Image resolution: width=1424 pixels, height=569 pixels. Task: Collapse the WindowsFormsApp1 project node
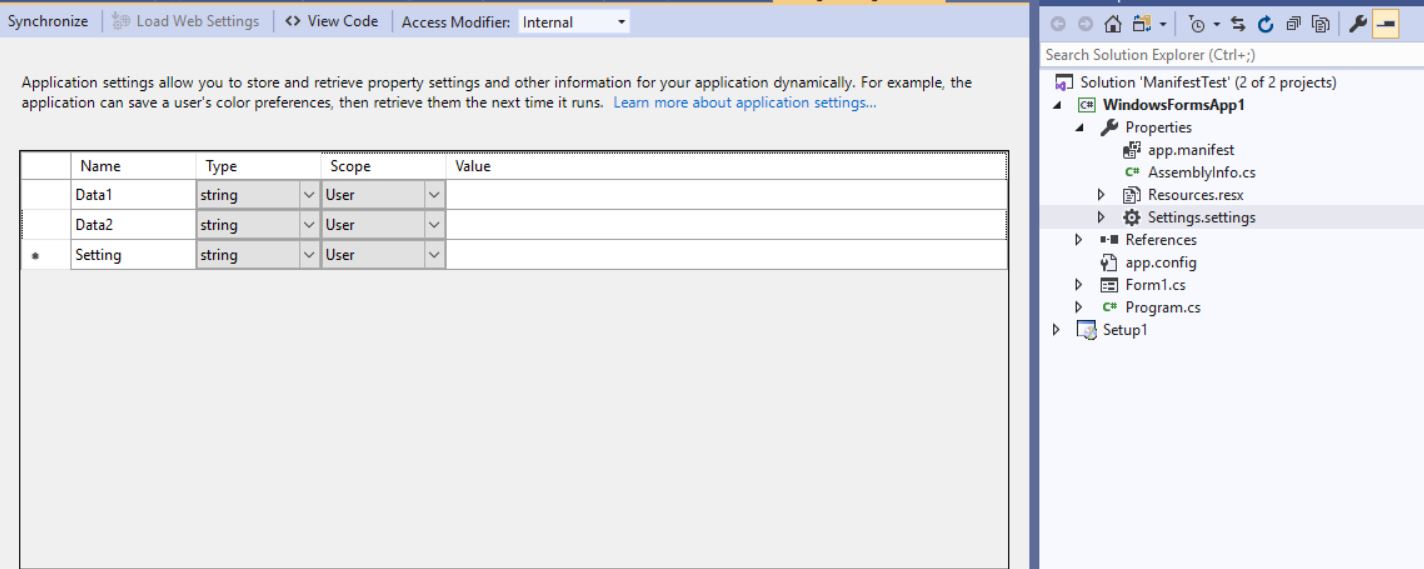[1058, 106]
